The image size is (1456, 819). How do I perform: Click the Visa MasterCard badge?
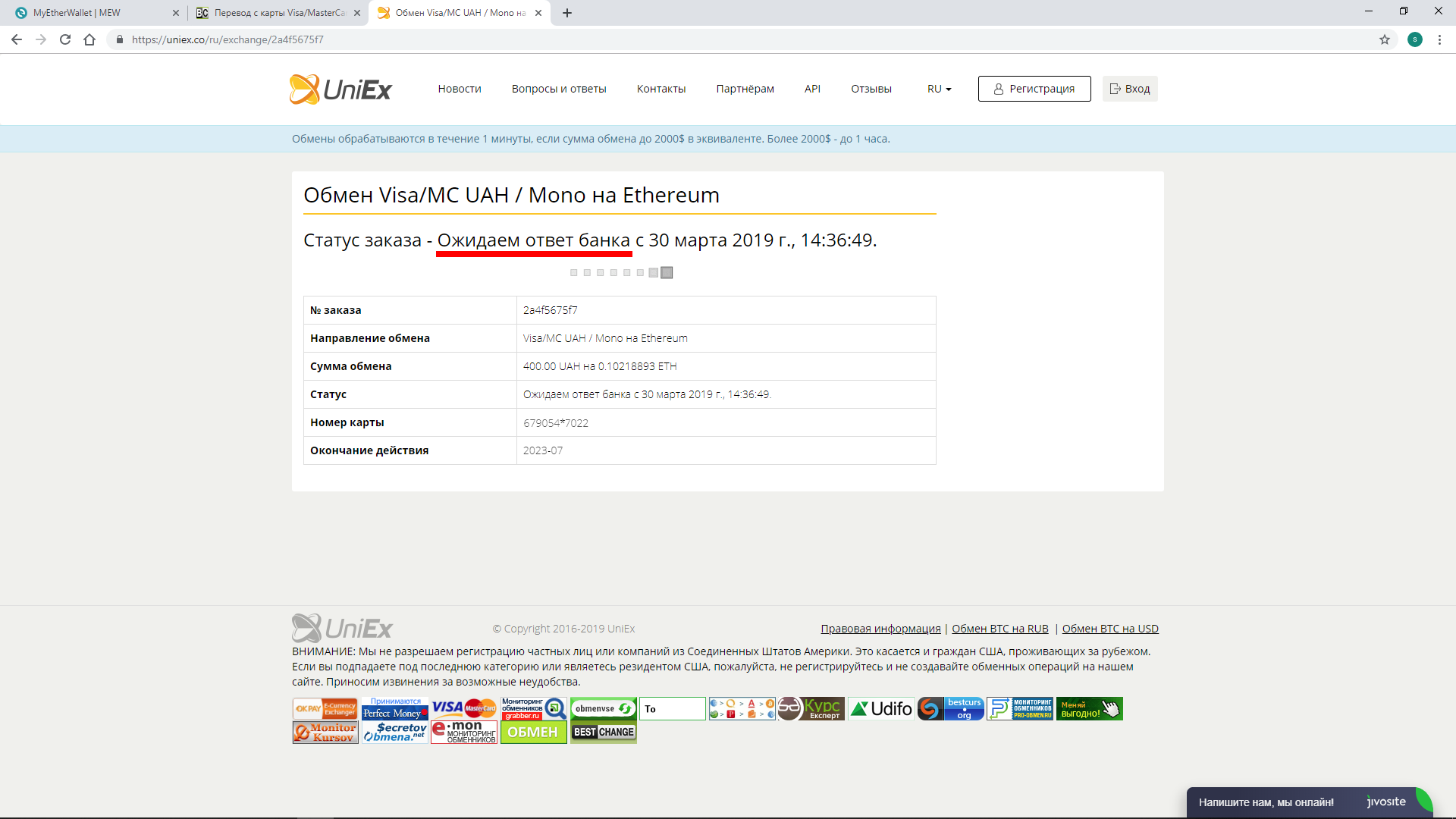pos(464,709)
